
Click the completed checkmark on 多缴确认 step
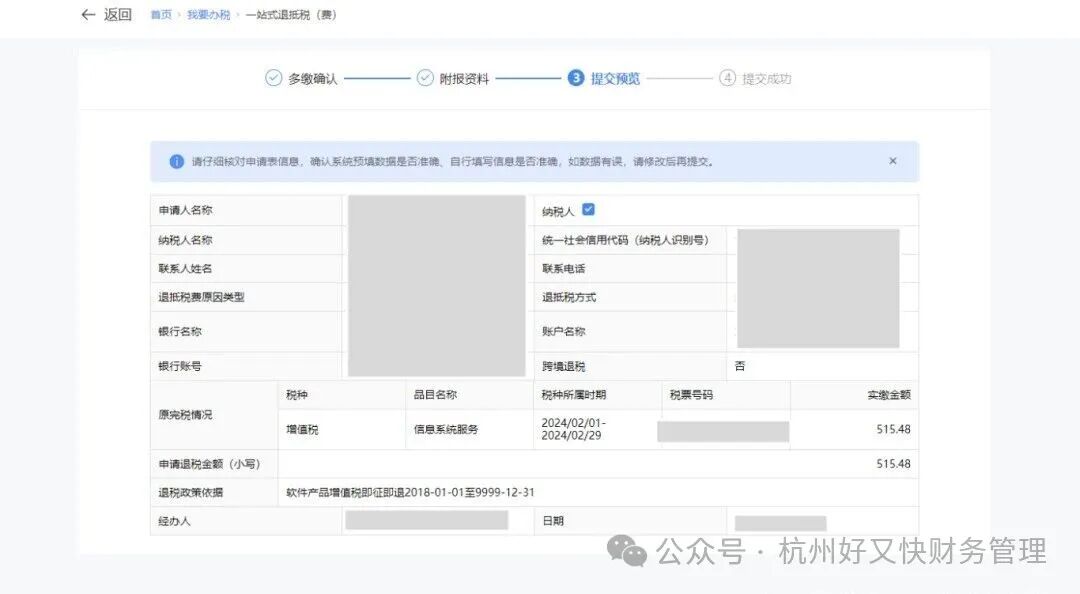click(273, 77)
